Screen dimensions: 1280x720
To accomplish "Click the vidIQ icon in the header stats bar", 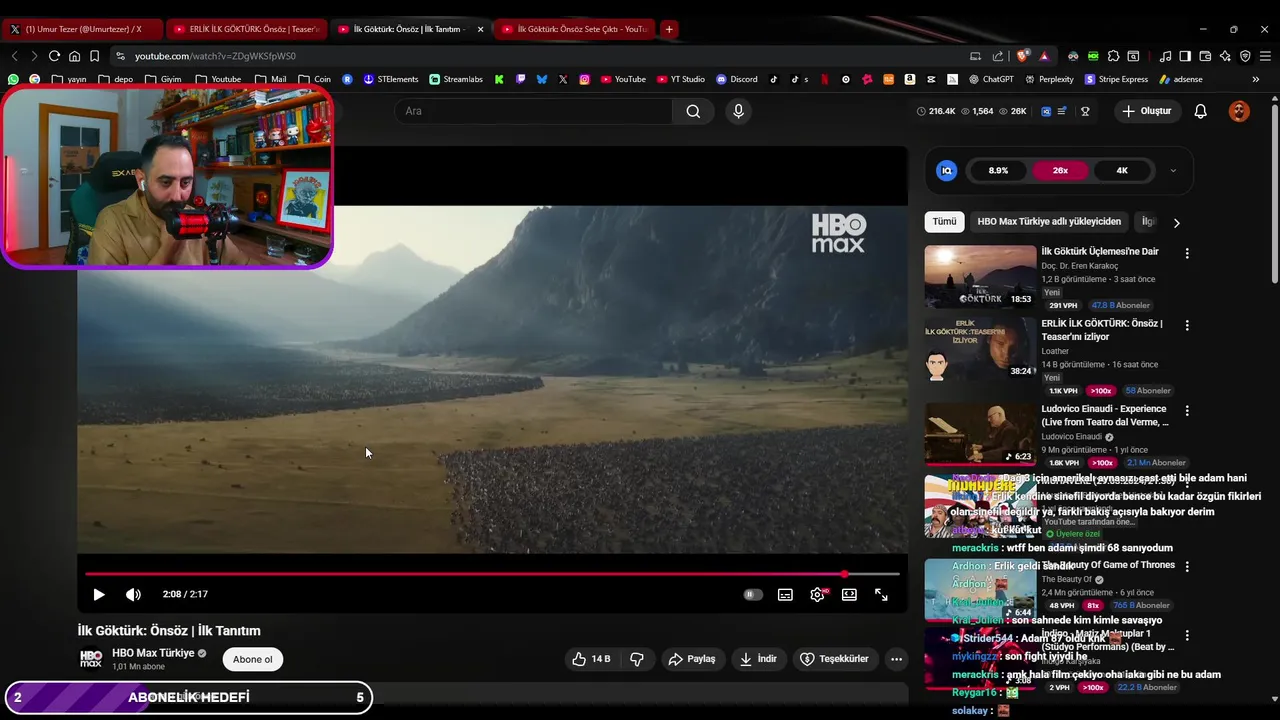I will (1046, 111).
